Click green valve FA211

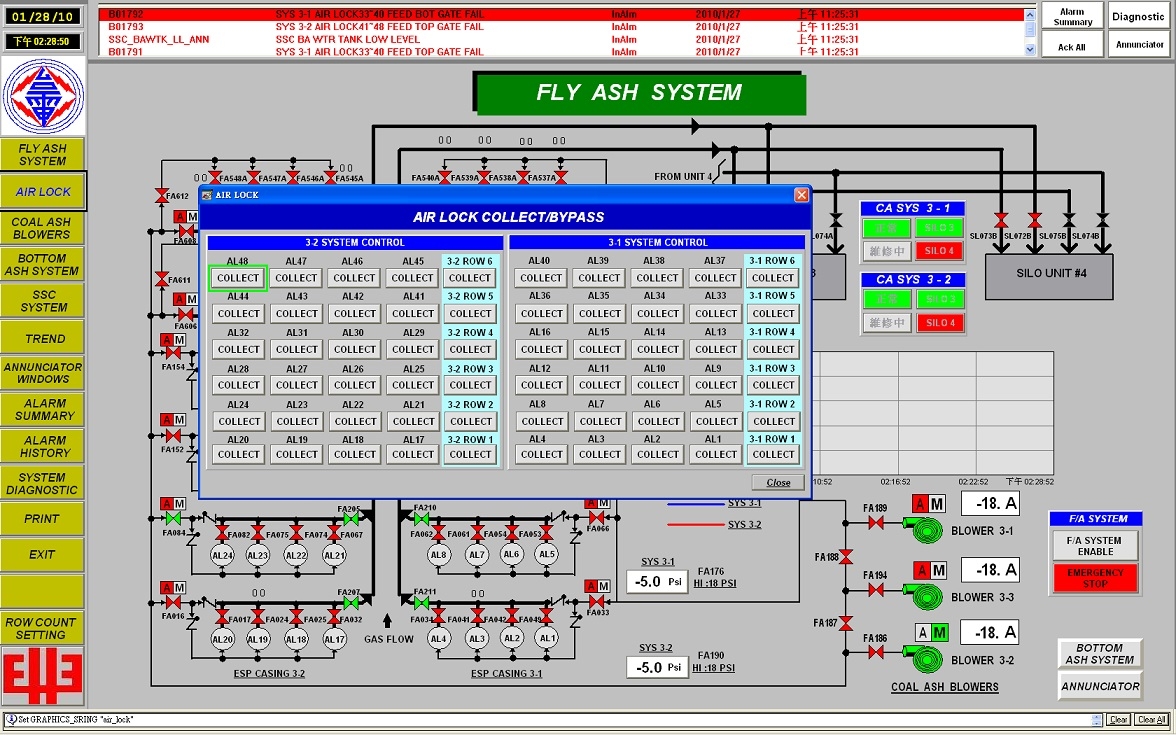point(422,602)
